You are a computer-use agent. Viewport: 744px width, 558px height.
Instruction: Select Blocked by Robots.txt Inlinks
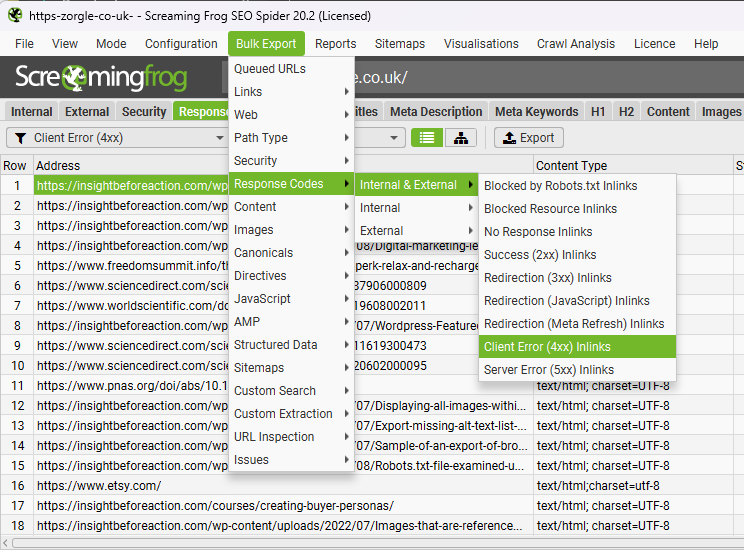(577, 186)
